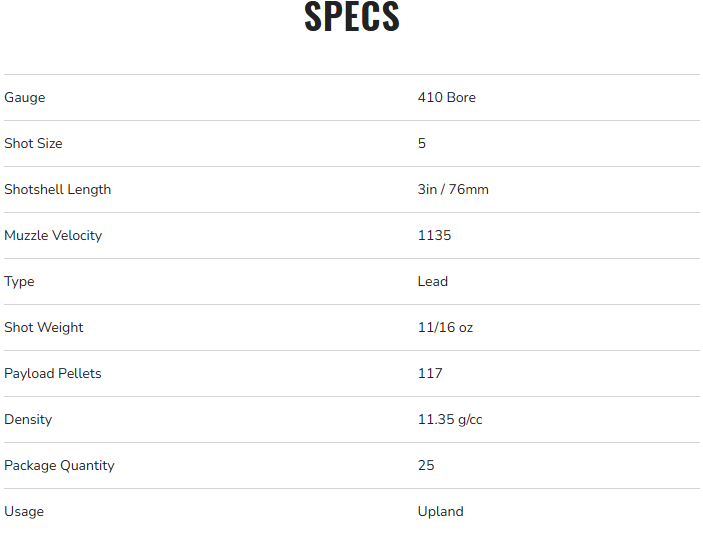The image size is (703, 536).
Task: Select the 25 package quantity value
Action: point(426,466)
